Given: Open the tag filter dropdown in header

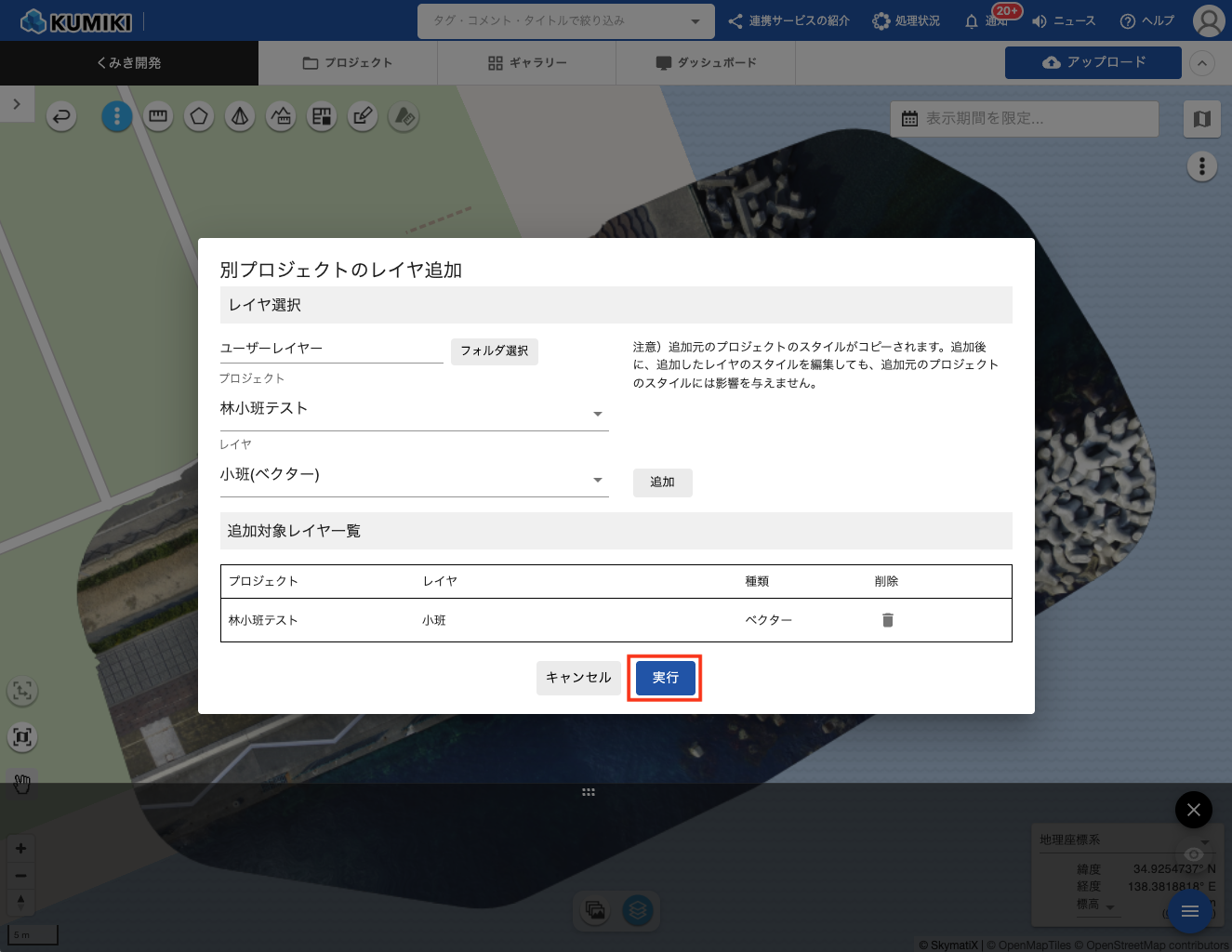Looking at the screenshot, I should pos(565,20).
